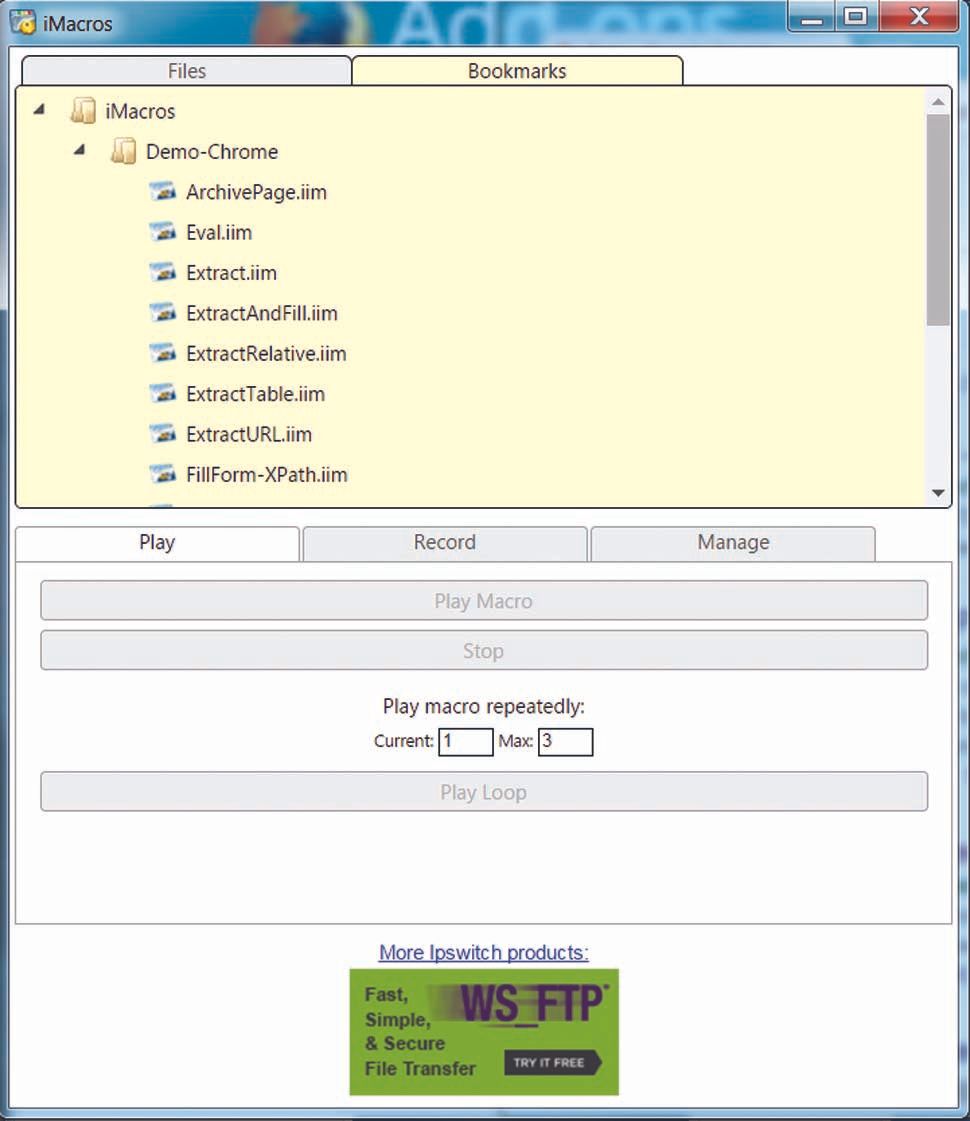Screen dimensions: 970x1121
Task: Select the ExtractRelative.iim macro icon
Action: pyautogui.click(x=163, y=353)
